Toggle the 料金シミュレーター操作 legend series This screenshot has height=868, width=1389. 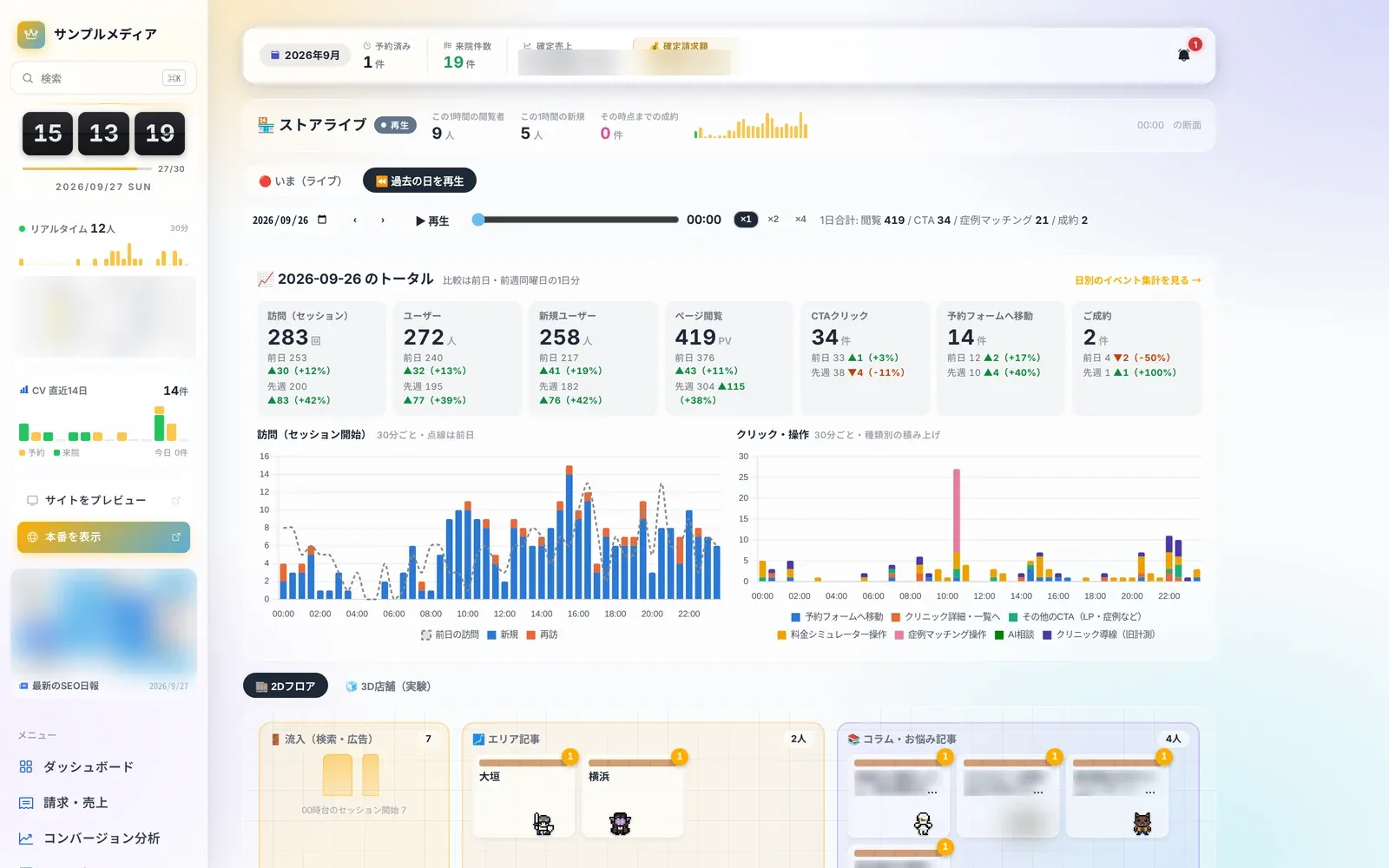click(x=832, y=635)
